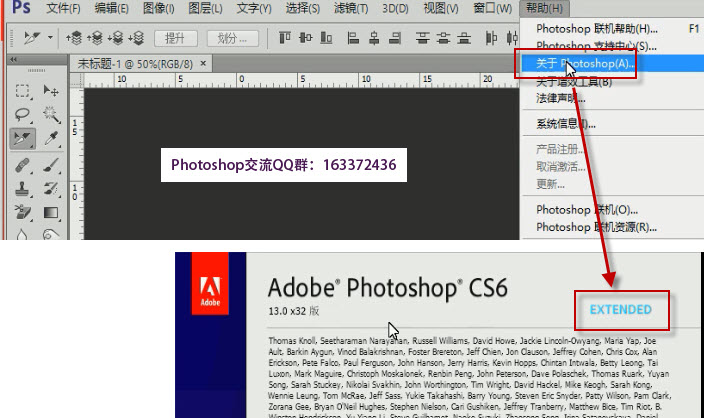Click Adobe logo in about dialog
Screen dimensions: 704x418
(210, 283)
